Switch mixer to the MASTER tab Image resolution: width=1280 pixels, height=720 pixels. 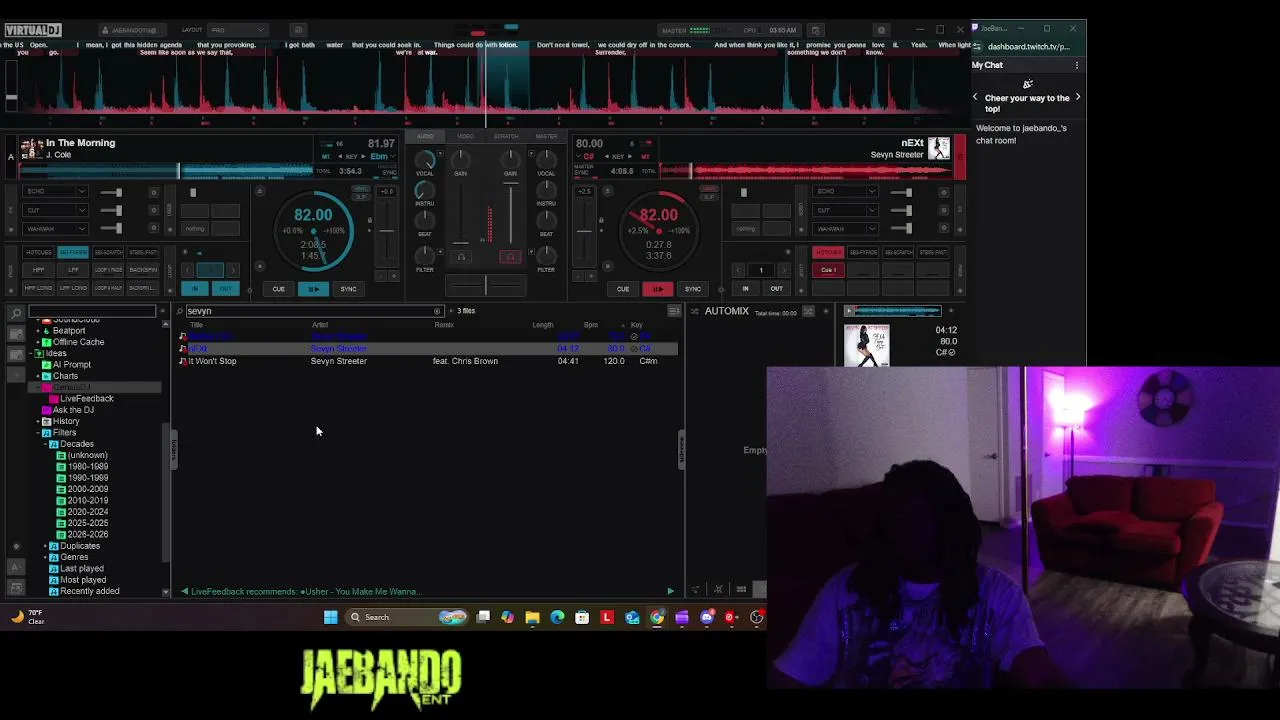(x=546, y=136)
